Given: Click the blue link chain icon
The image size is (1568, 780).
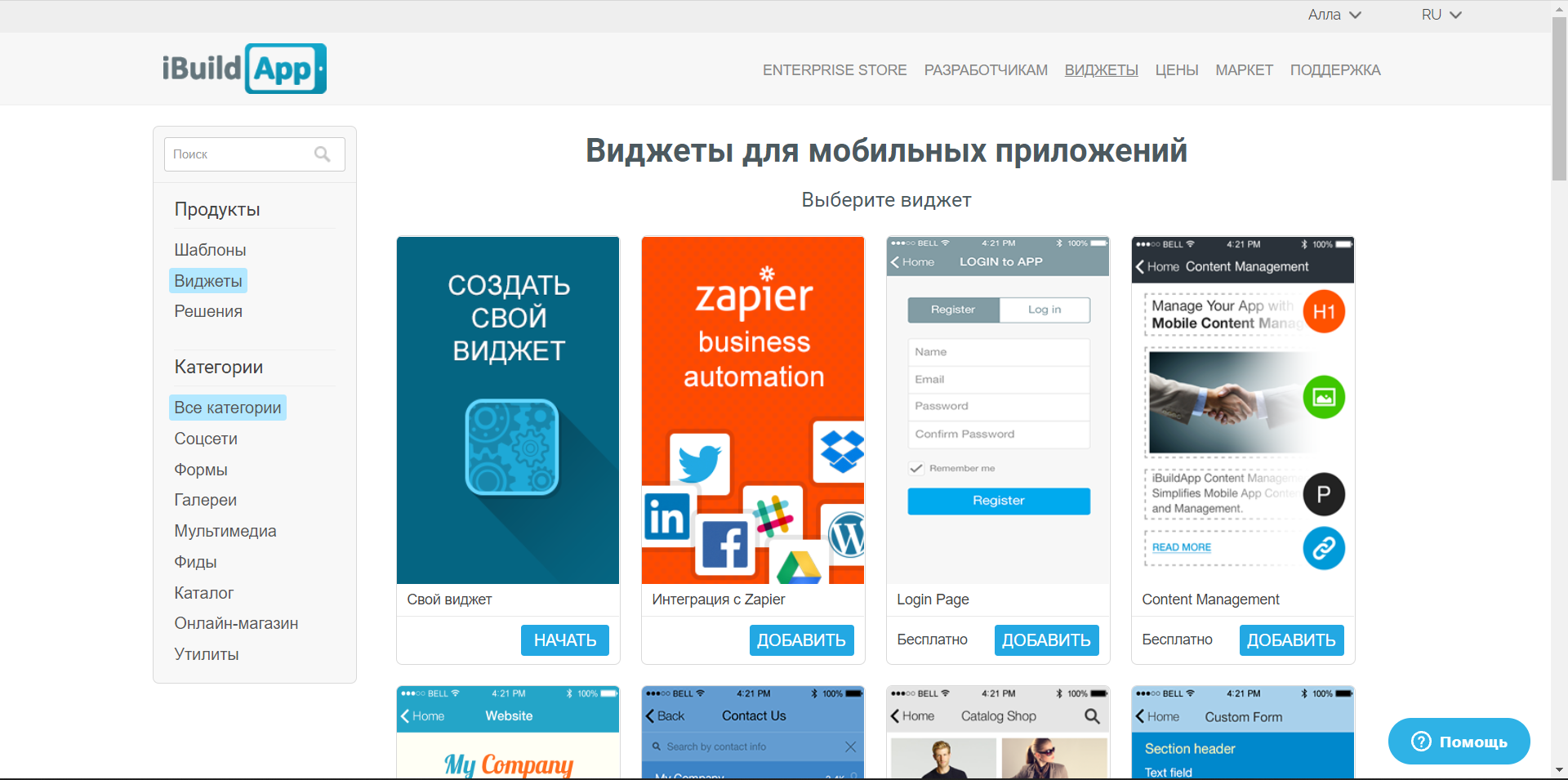Looking at the screenshot, I should tap(1324, 548).
